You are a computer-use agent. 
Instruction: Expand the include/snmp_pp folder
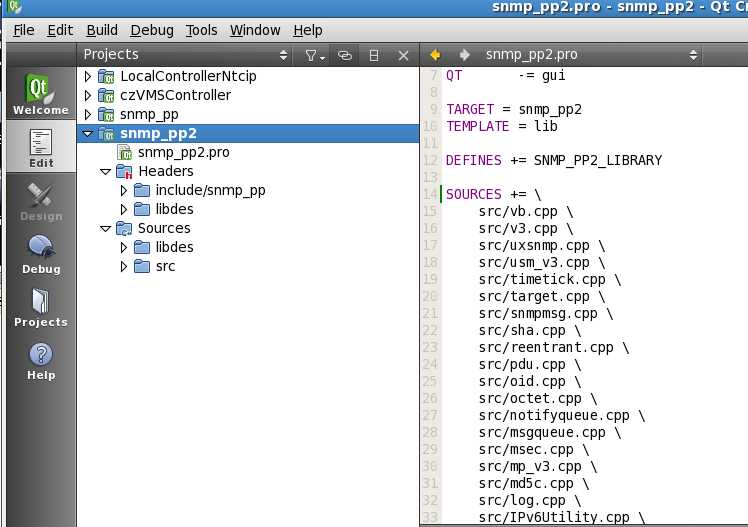point(124,190)
